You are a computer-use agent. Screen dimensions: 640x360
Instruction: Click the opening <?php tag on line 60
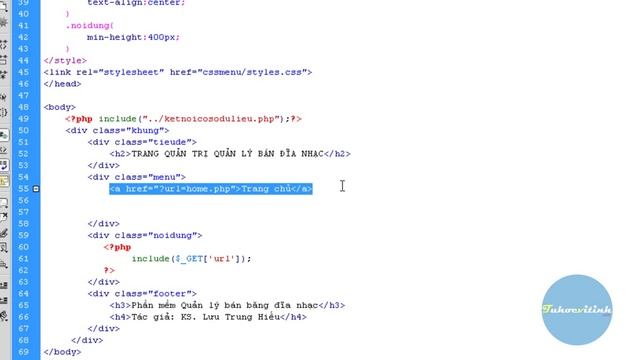pyautogui.click(x=118, y=247)
